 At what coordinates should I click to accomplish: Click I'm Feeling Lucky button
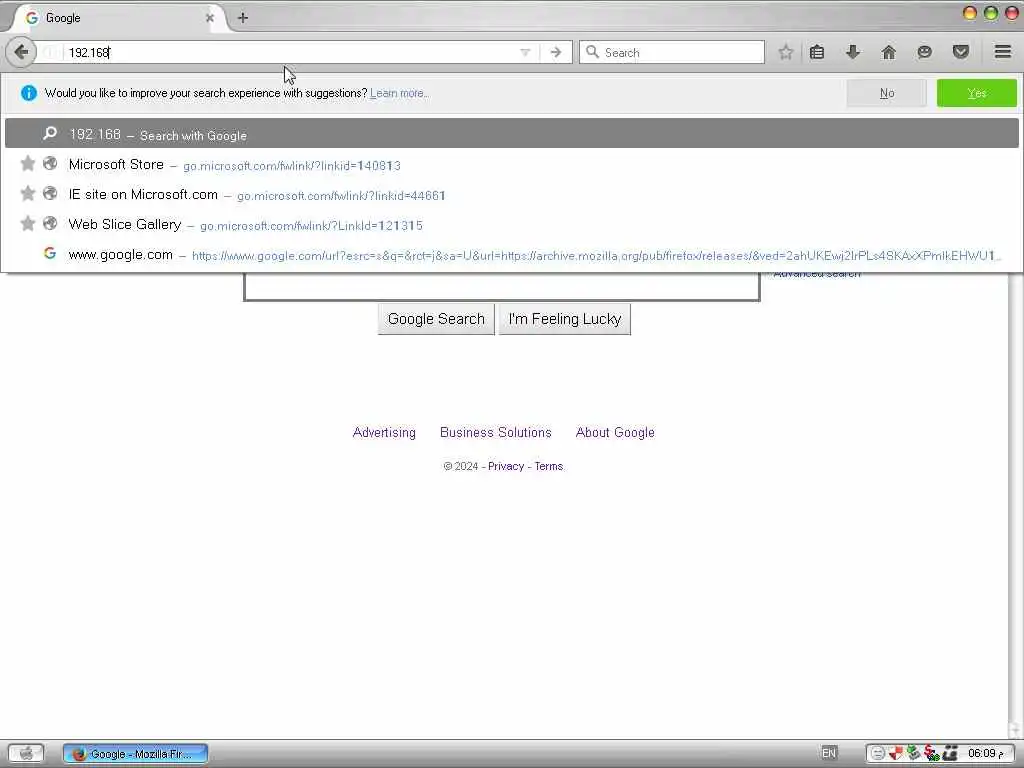pos(565,319)
